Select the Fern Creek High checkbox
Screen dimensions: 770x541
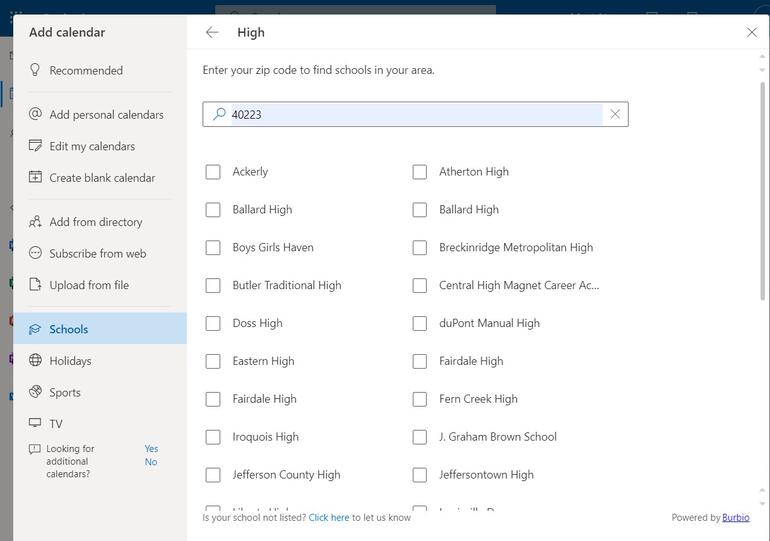pyautogui.click(x=420, y=399)
